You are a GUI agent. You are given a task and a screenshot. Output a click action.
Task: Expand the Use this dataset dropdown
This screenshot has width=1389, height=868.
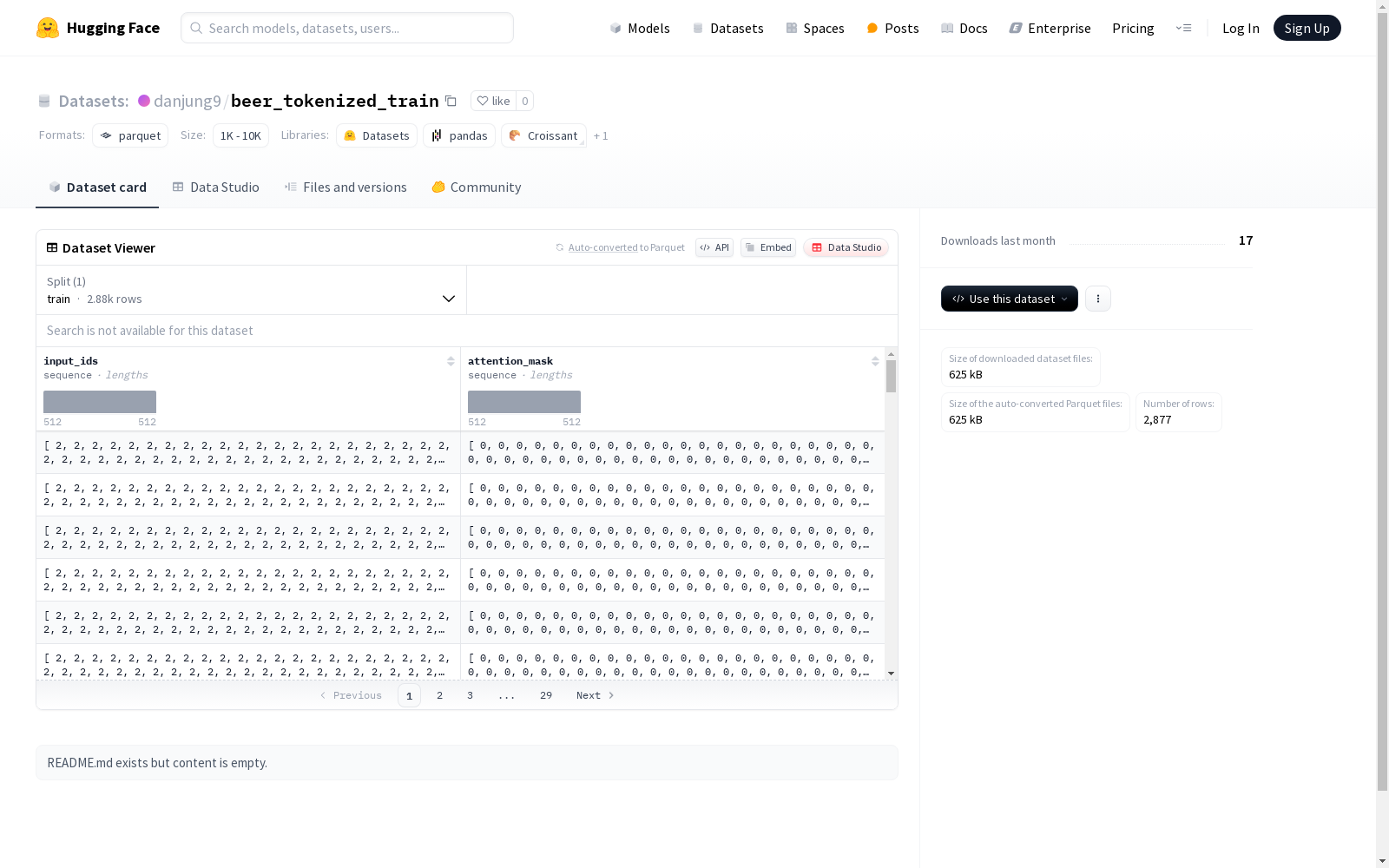click(1010, 299)
